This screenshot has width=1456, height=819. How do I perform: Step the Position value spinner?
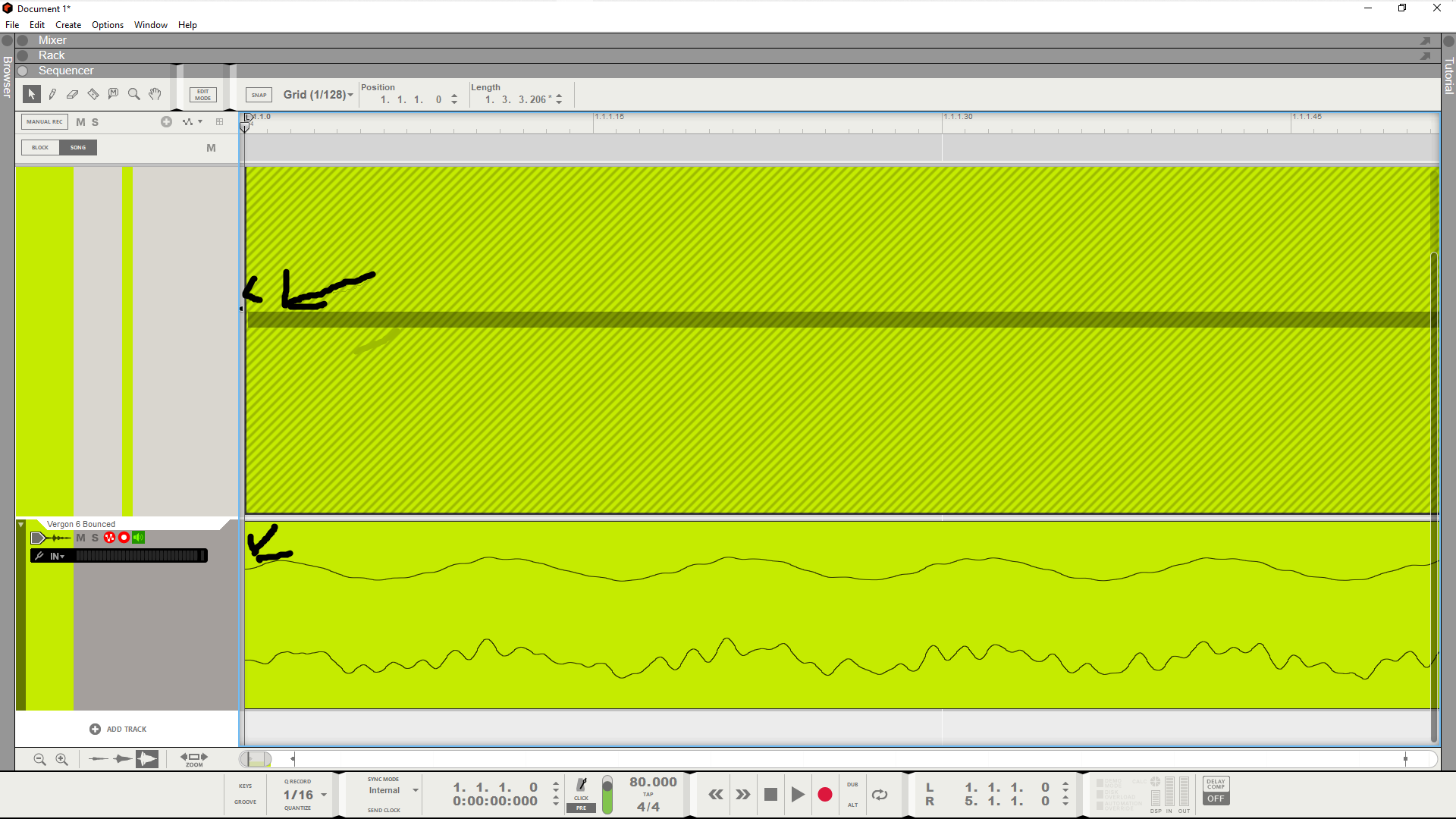point(454,99)
